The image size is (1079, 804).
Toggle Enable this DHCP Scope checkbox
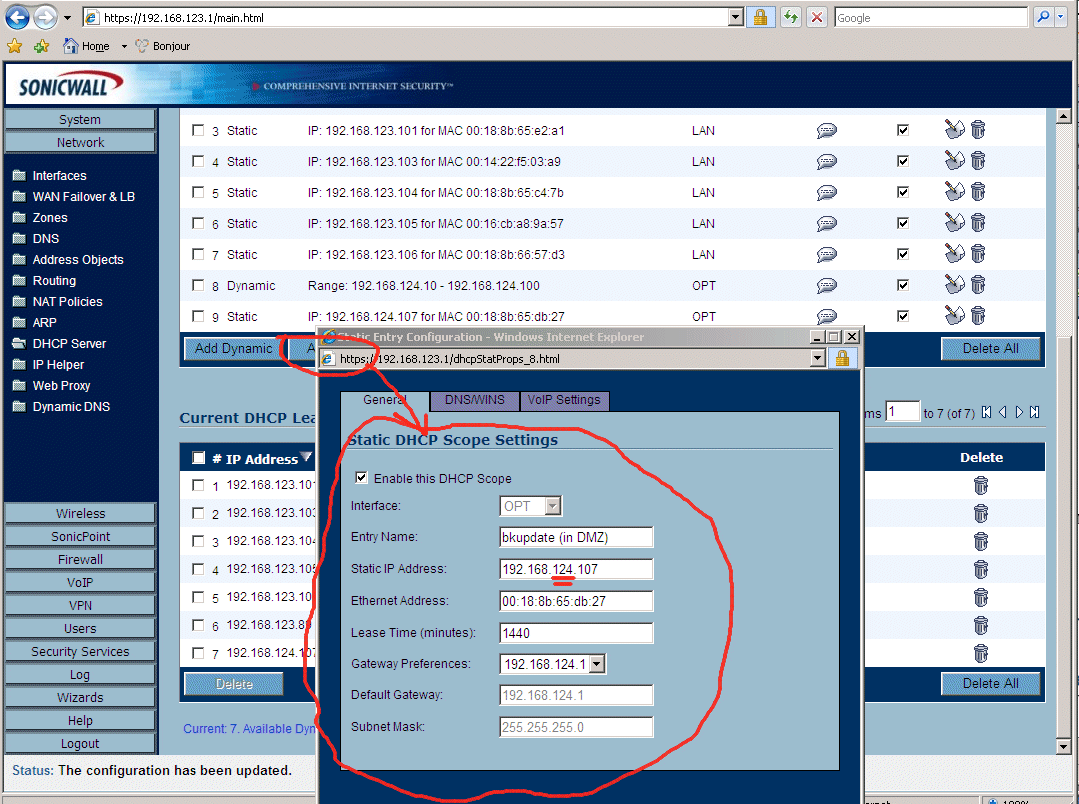[x=361, y=478]
